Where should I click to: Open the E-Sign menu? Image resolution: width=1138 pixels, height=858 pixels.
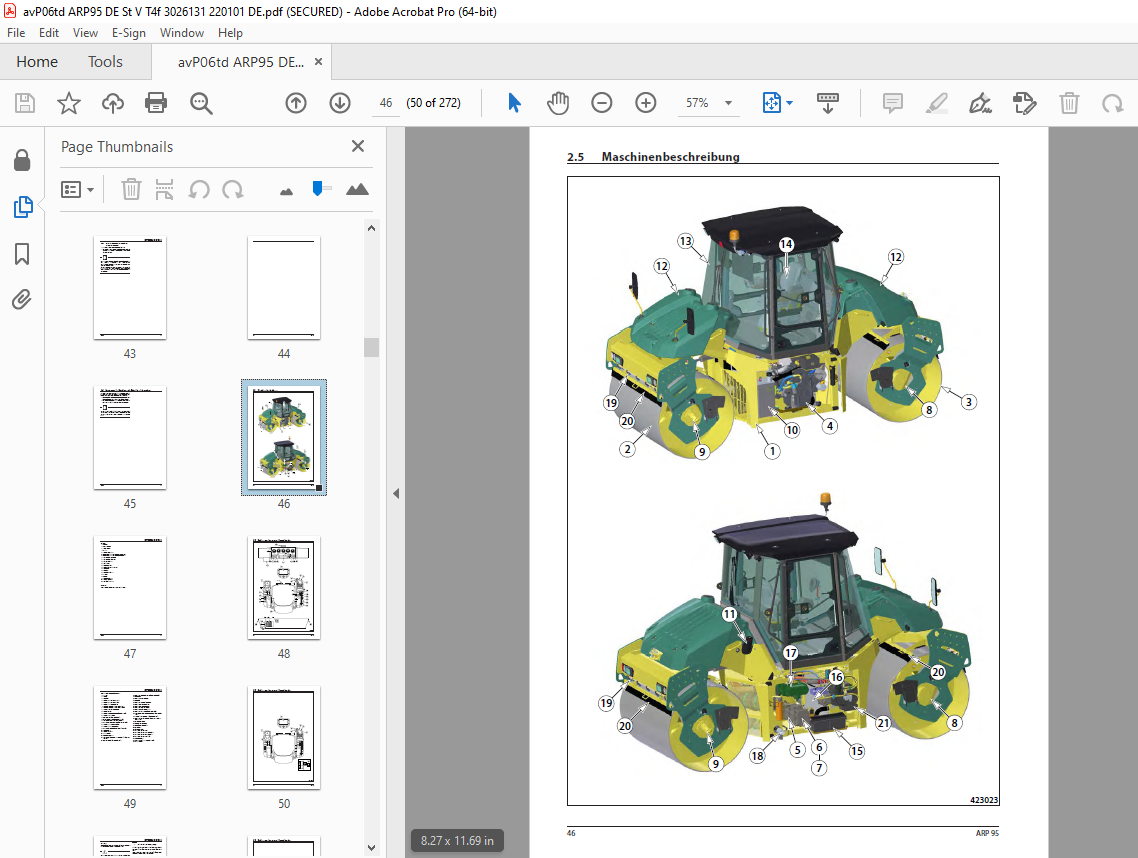tap(128, 33)
